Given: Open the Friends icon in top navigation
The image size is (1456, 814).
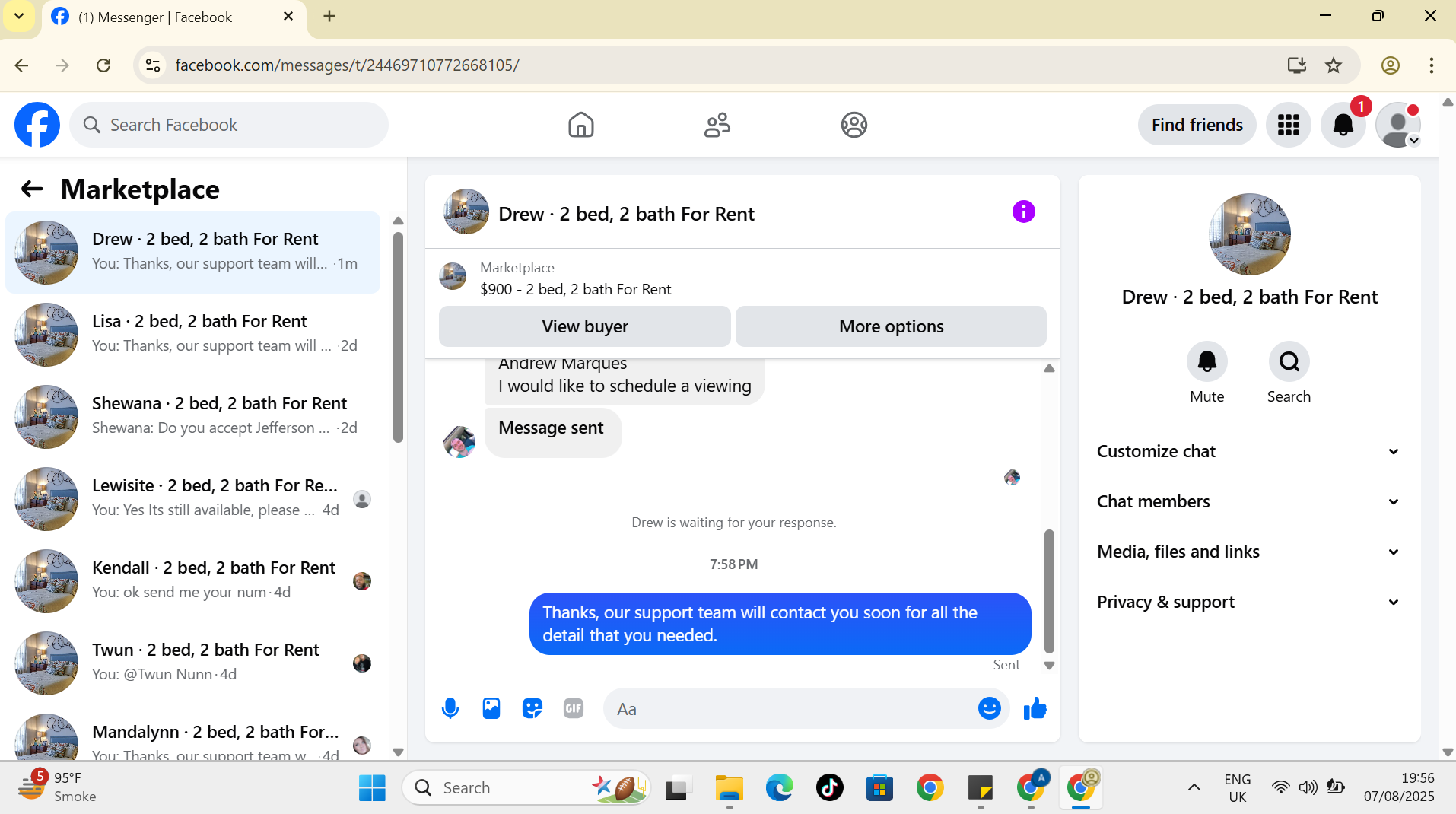Looking at the screenshot, I should coord(717,125).
